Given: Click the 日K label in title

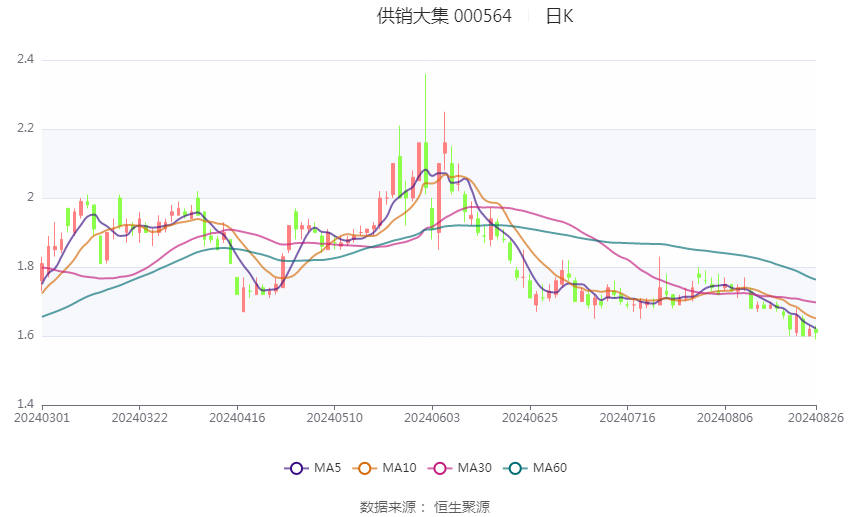Looking at the screenshot, I should pos(559,16).
